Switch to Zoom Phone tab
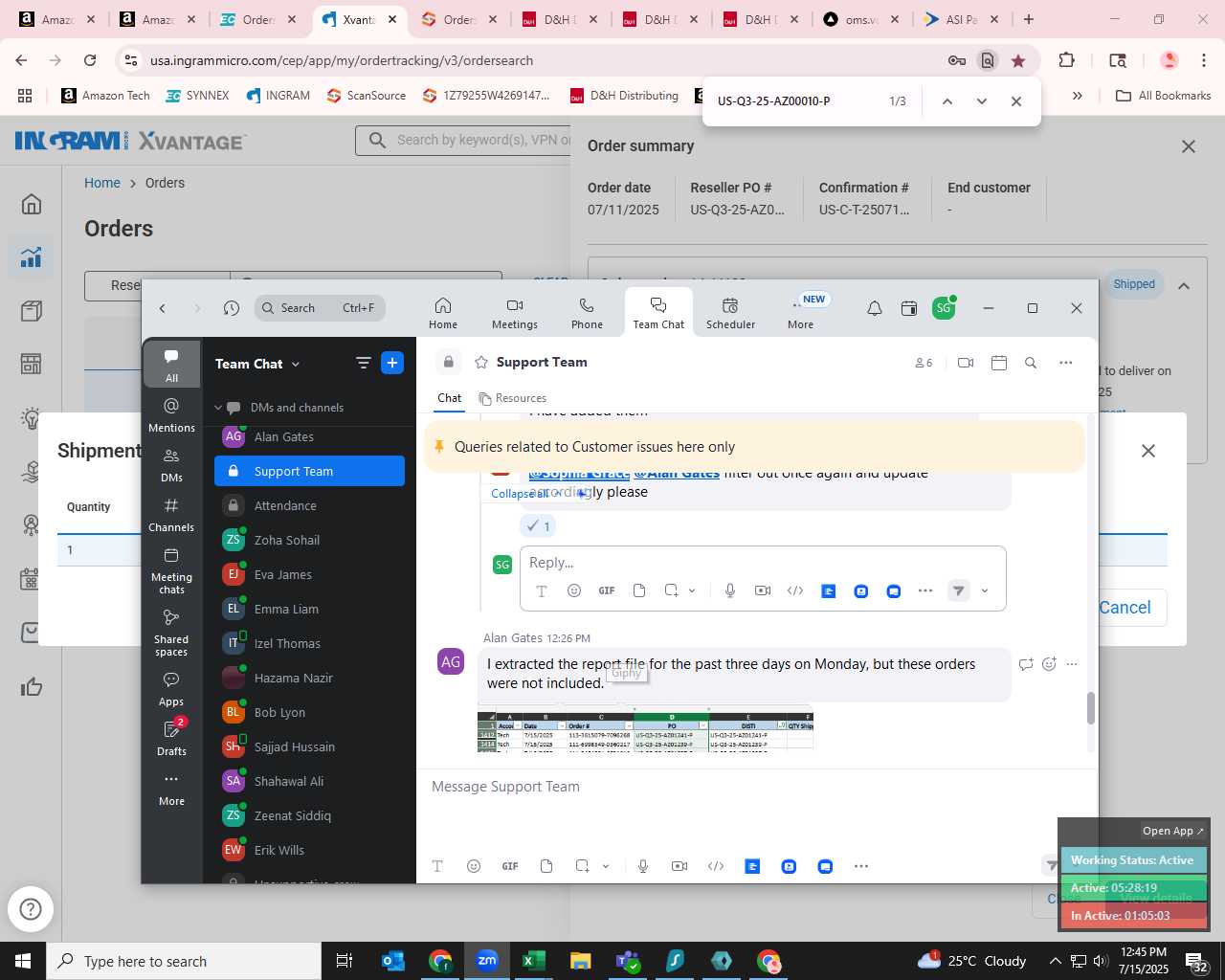Screen dimensions: 1225x980 [587, 313]
